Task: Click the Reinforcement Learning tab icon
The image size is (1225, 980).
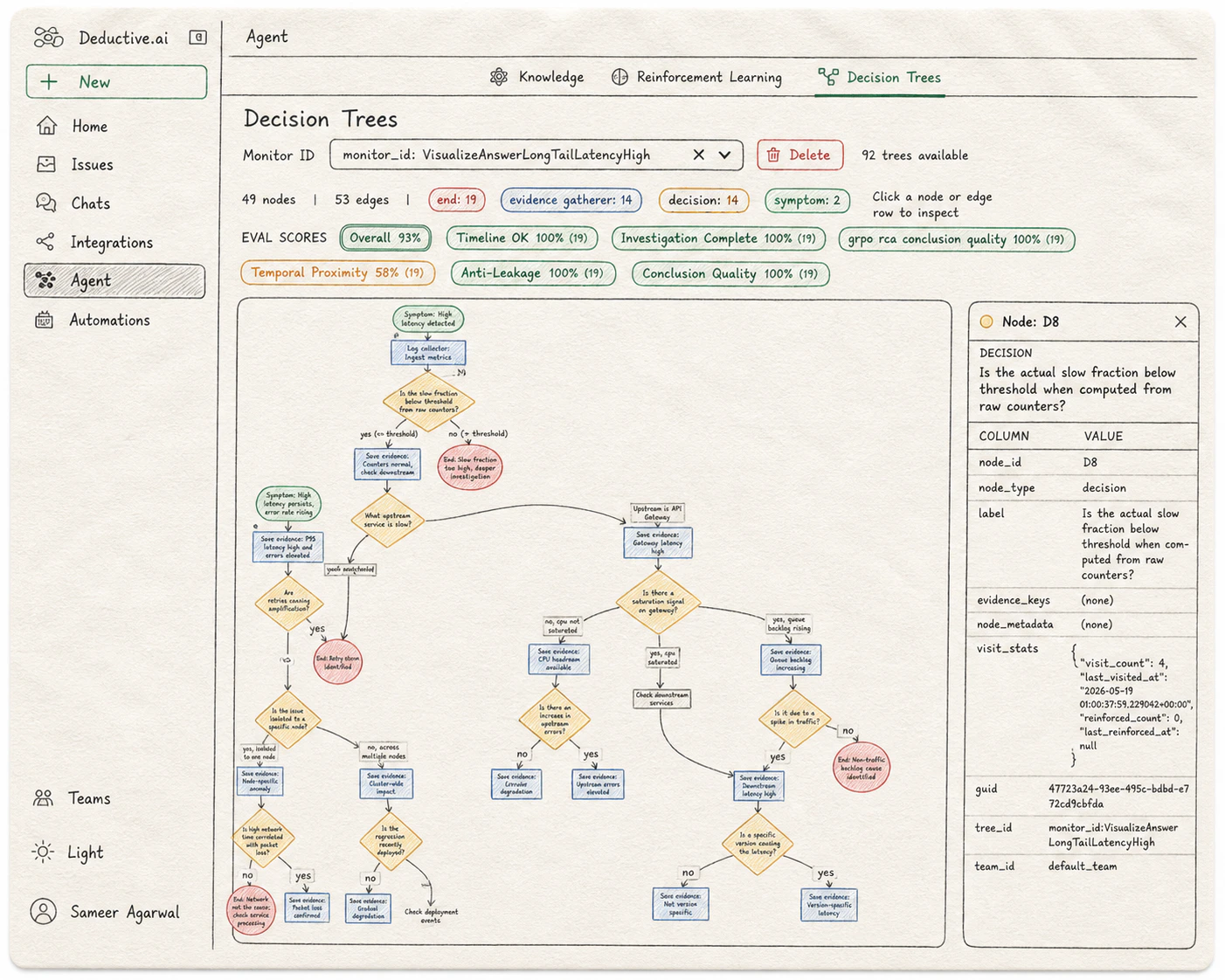Action: click(619, 77)
